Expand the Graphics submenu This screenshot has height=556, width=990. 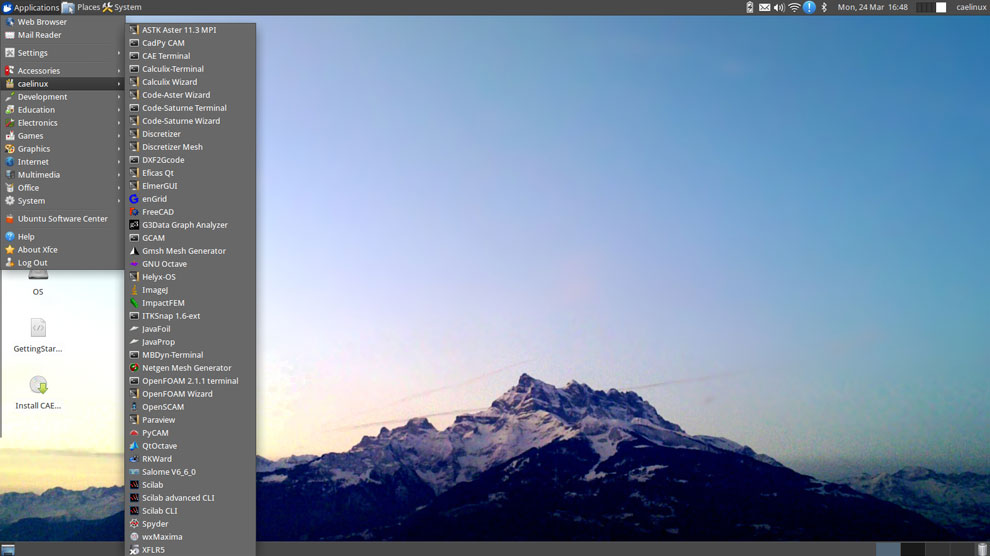pos(62,149)
